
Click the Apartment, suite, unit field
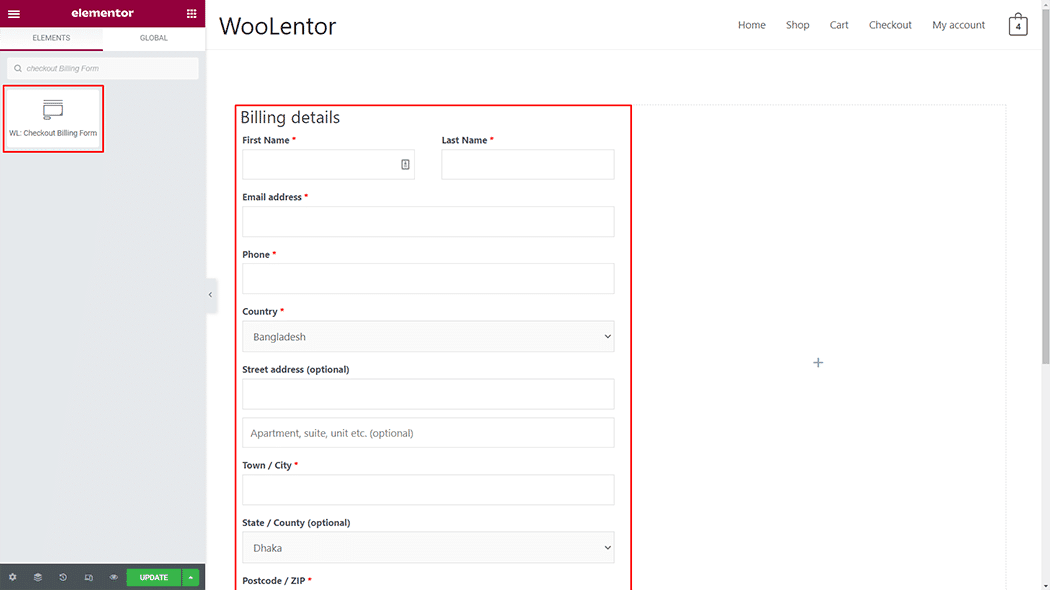point(428,433)
